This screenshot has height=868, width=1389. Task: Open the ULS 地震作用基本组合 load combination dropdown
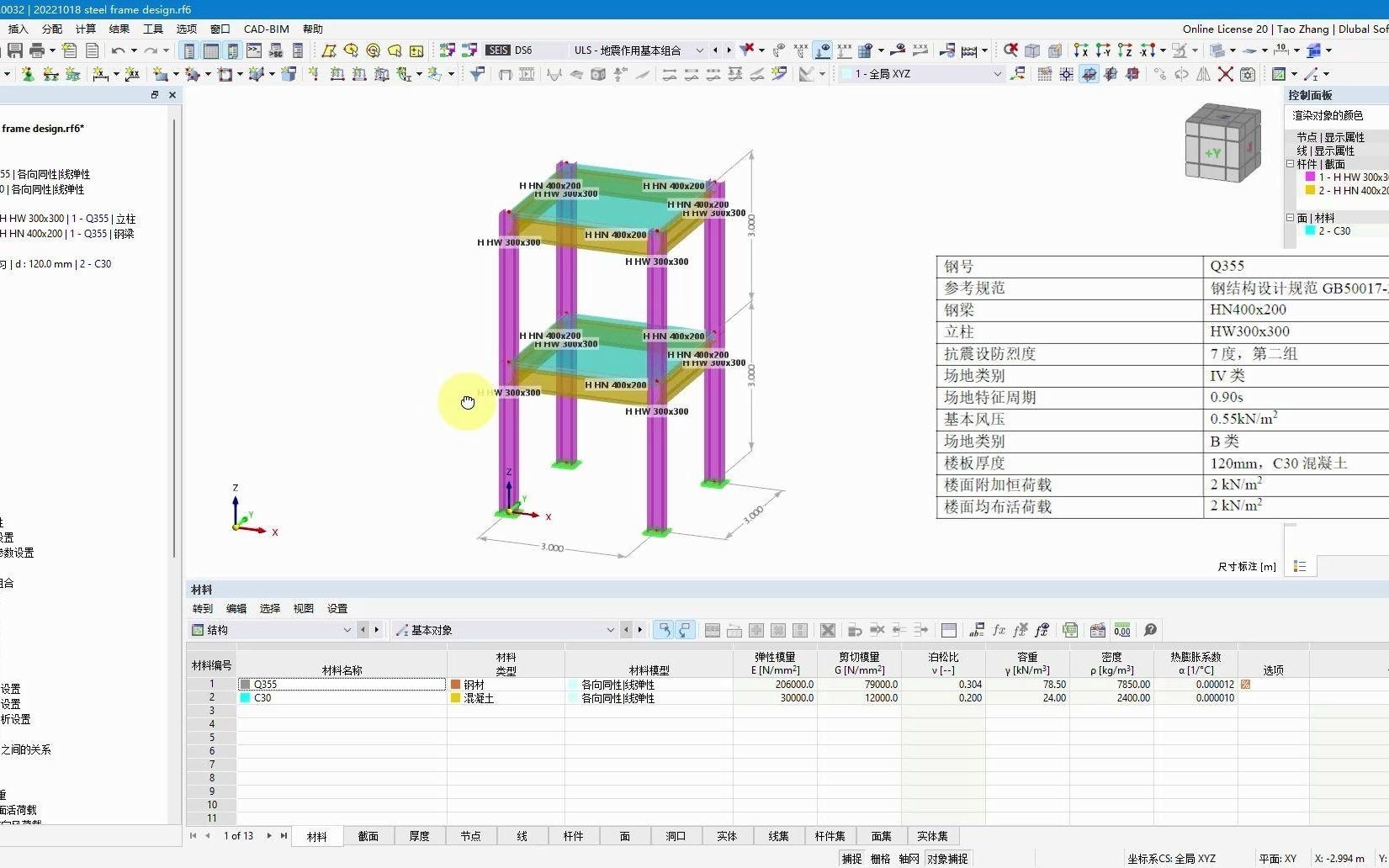pyautogui.click(x=698, y=50)
